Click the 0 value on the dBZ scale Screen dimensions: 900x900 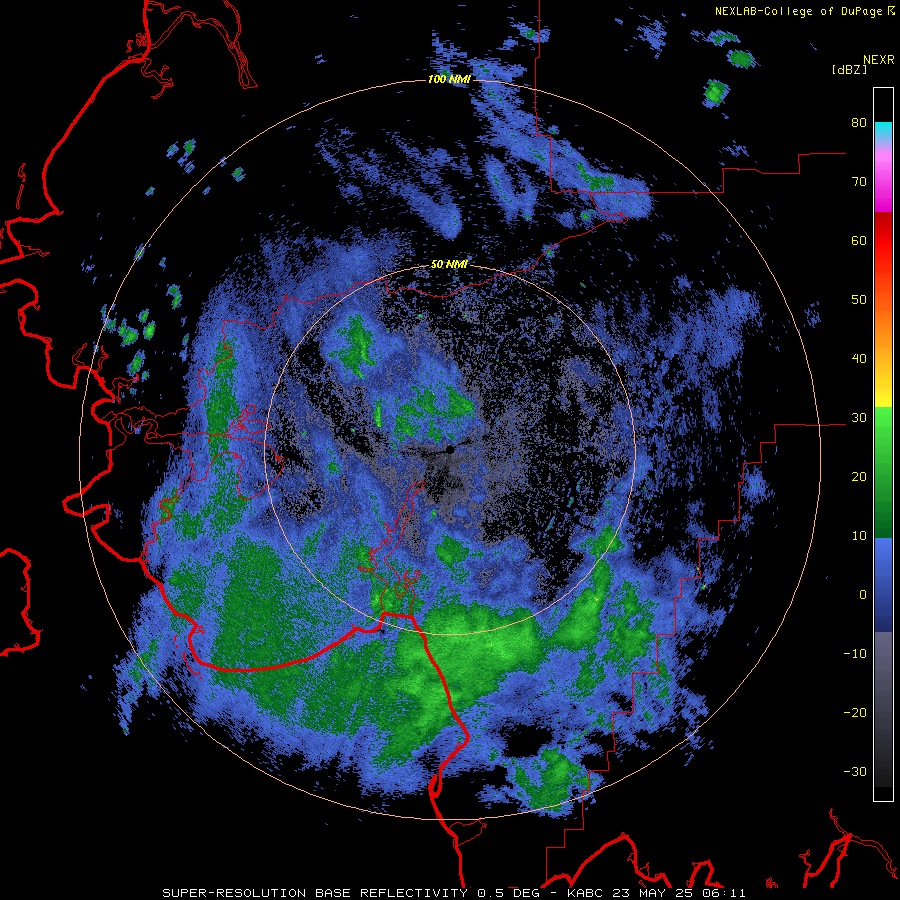863,595
